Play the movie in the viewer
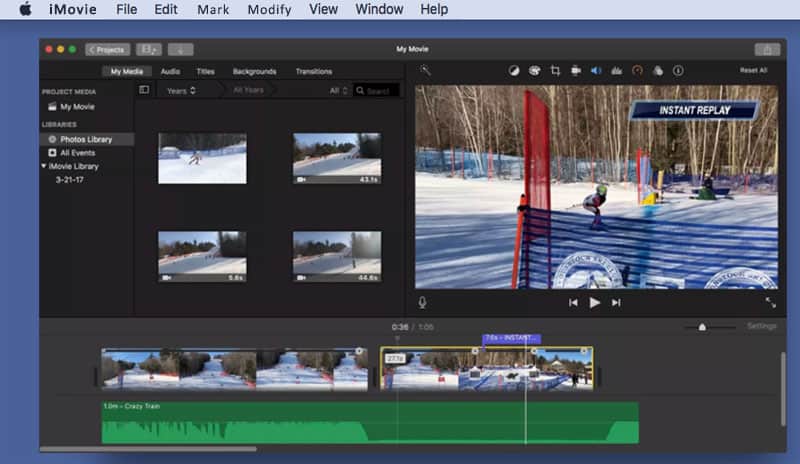Viewport: 800px width, 464px height. (594, 303)
